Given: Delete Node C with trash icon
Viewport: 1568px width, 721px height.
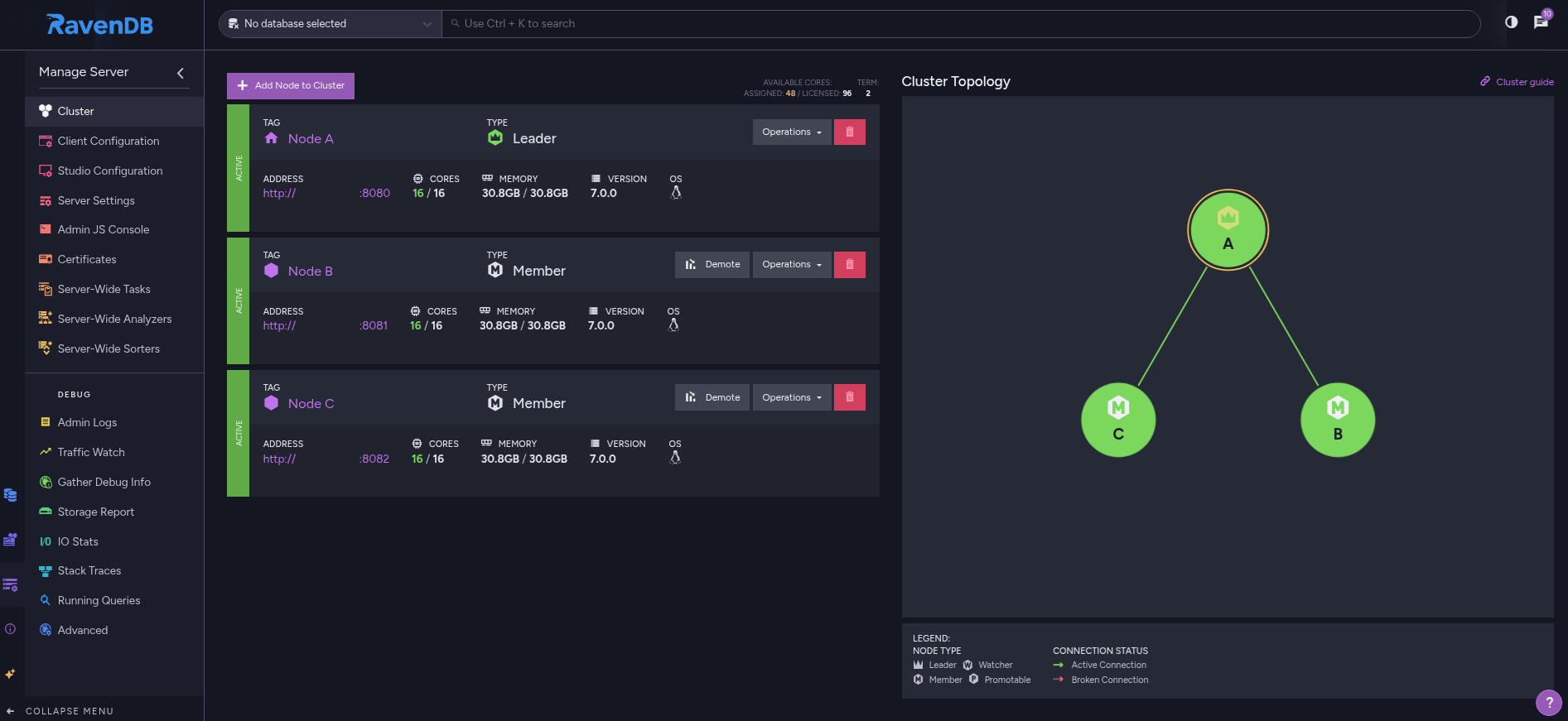Looking at the screenshot, I should [x=850, y=397].
